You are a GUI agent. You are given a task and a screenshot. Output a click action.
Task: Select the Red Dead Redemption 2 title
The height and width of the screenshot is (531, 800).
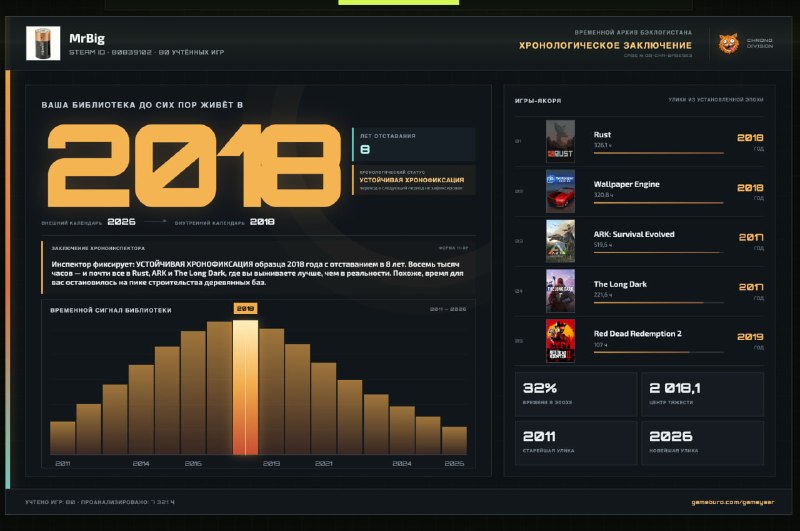pyautogui.click(x=638, y=334)
